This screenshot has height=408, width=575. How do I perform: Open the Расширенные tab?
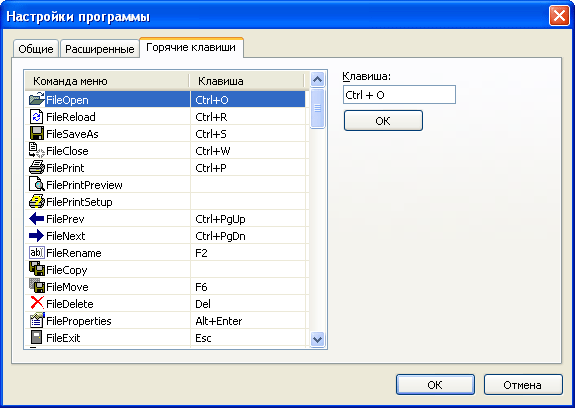coord(99,49)
